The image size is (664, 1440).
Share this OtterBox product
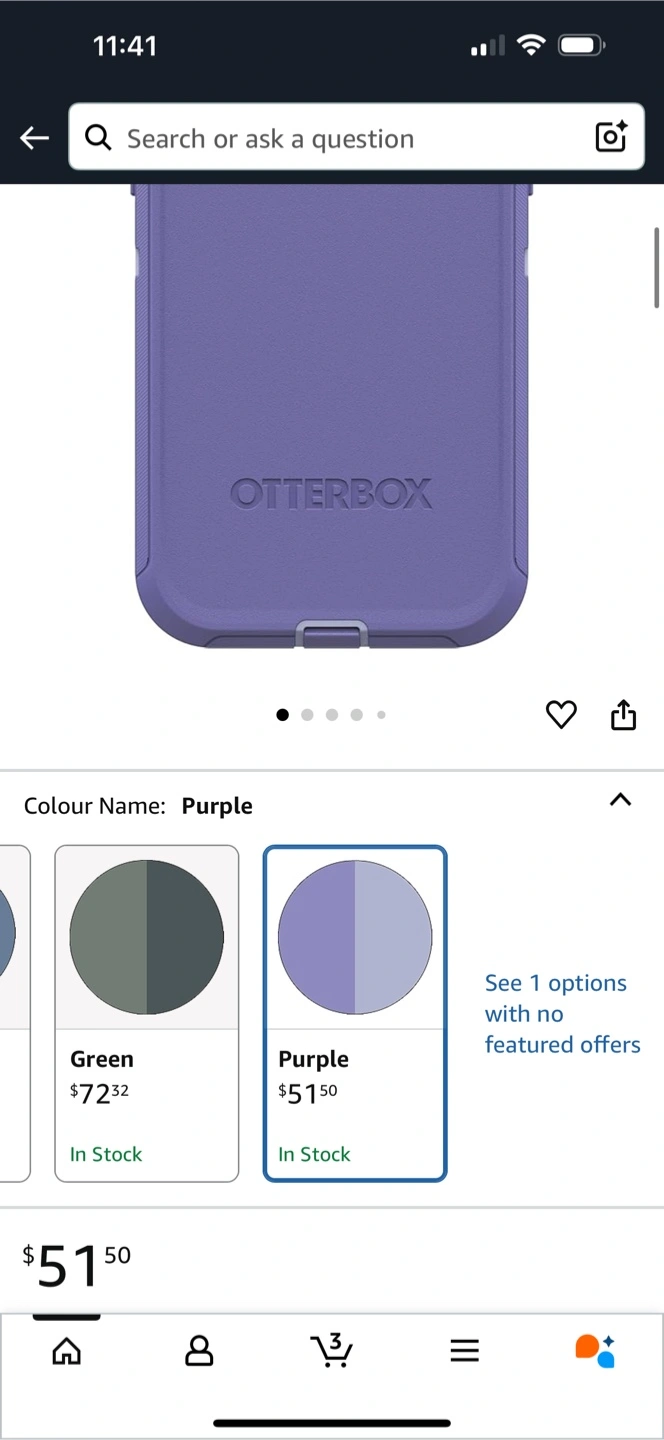point(623,715)
